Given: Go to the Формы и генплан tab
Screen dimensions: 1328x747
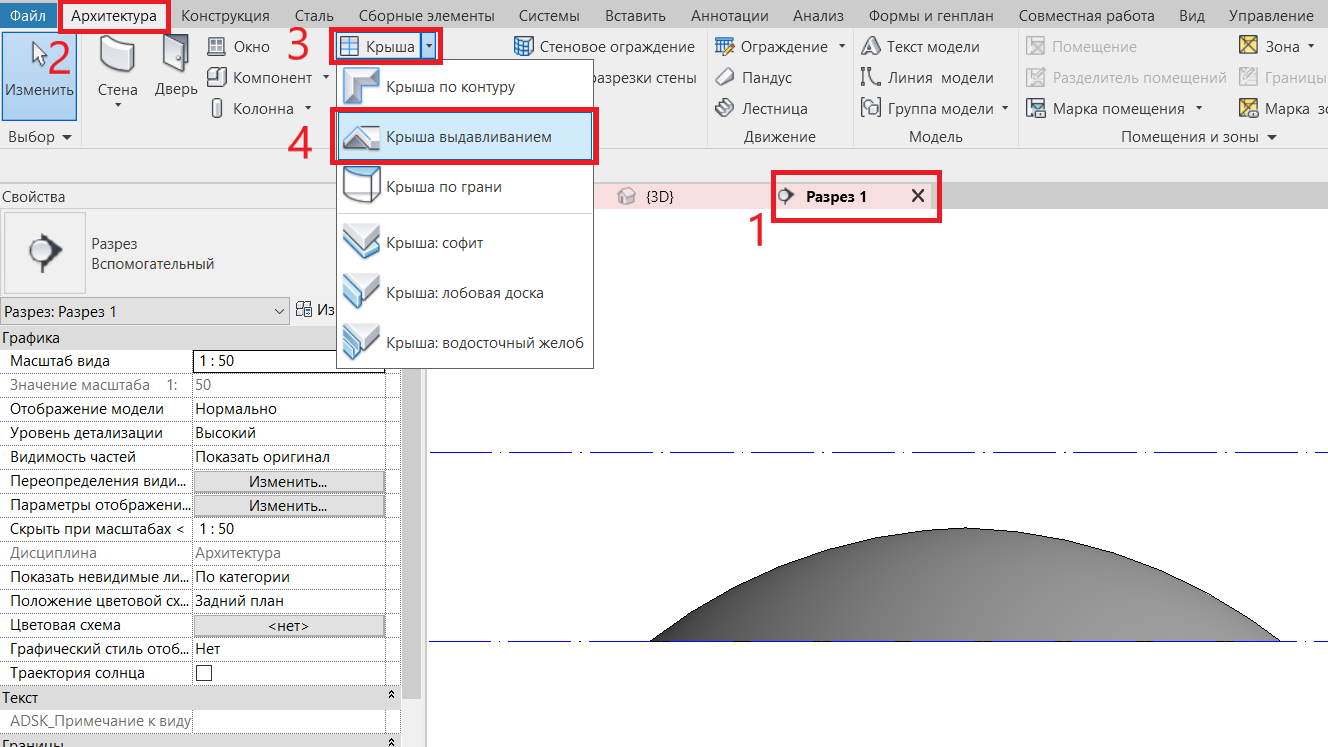Looking at the screenshot, I should 932,15.
